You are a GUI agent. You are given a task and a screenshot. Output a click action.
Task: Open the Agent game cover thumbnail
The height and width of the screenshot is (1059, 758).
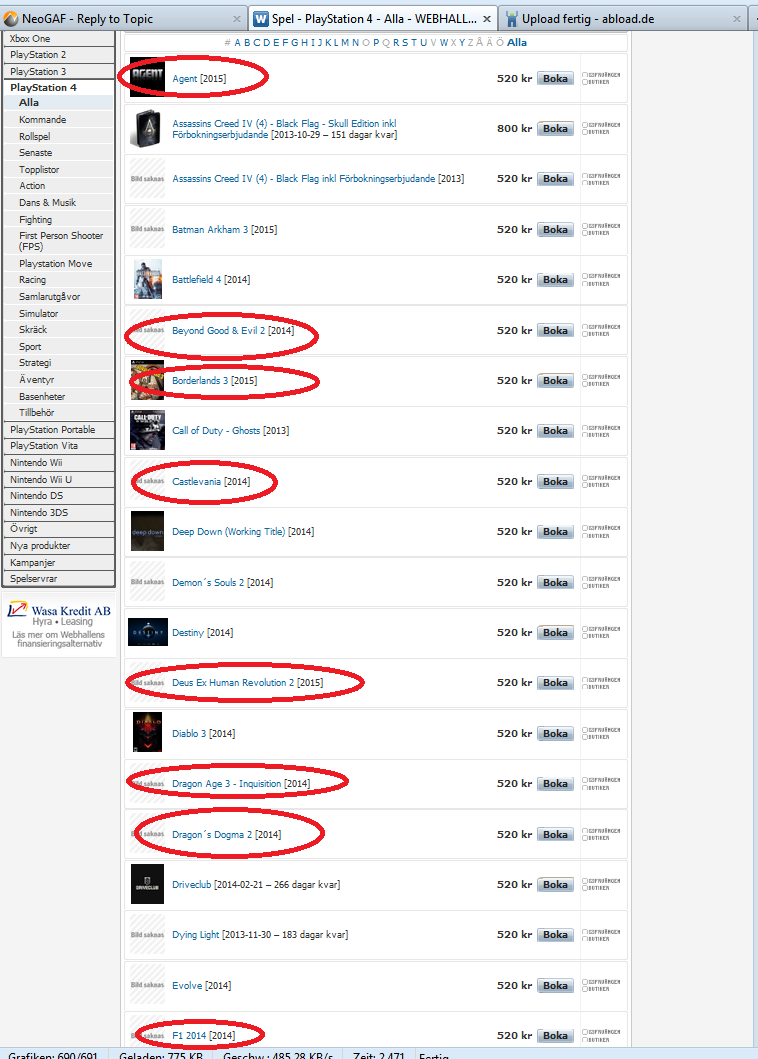click(147, 78)
